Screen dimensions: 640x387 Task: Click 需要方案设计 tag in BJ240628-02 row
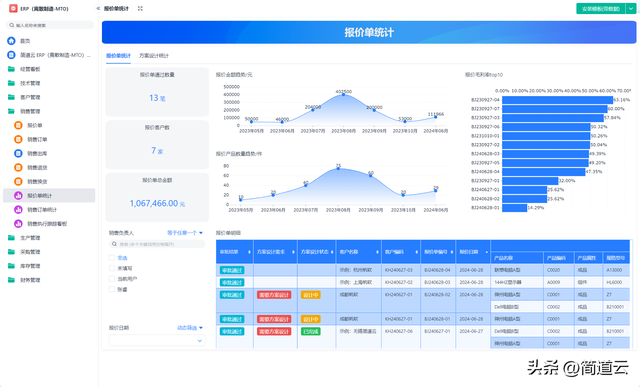click(274, 294)
